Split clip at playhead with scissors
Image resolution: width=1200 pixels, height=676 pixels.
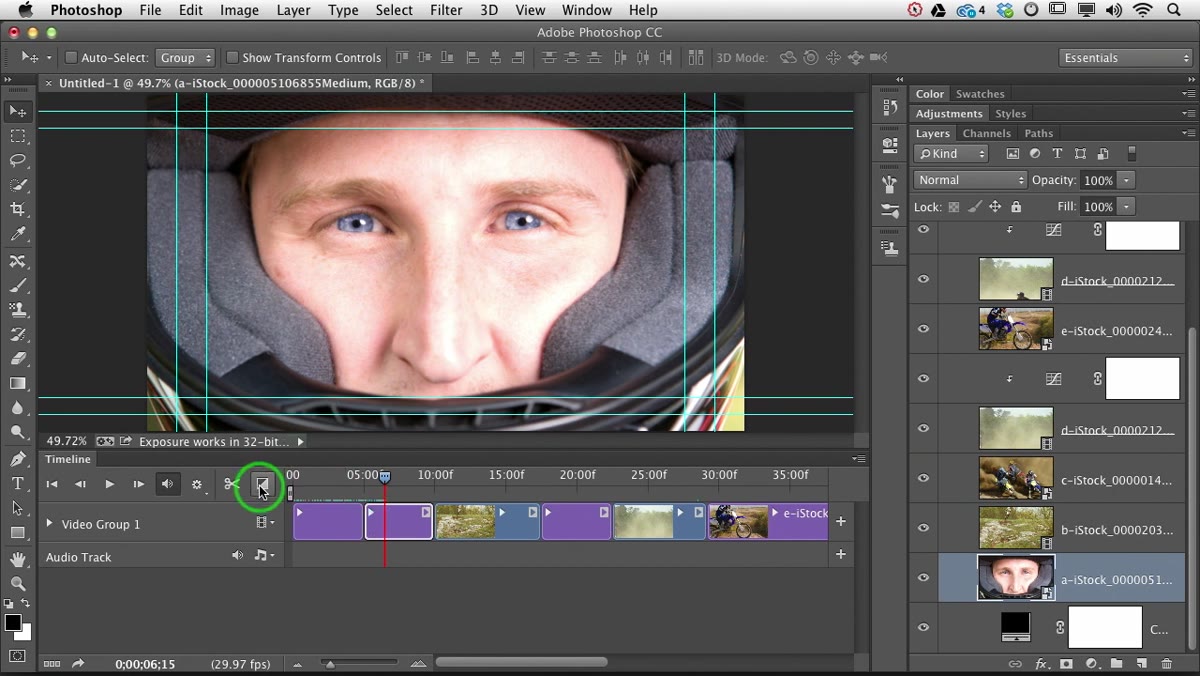232,484
